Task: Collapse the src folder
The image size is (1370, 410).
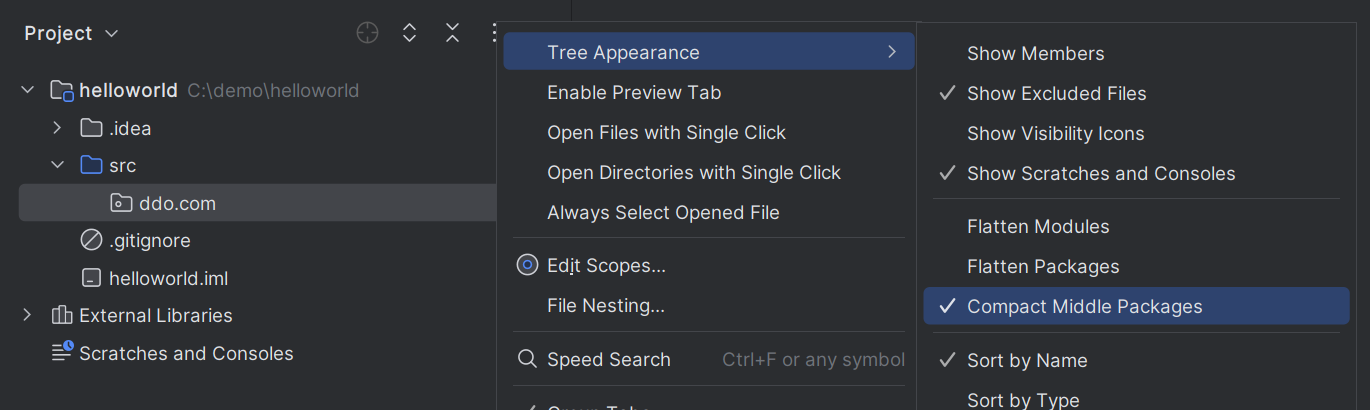Action: click(x=57, y=165)
